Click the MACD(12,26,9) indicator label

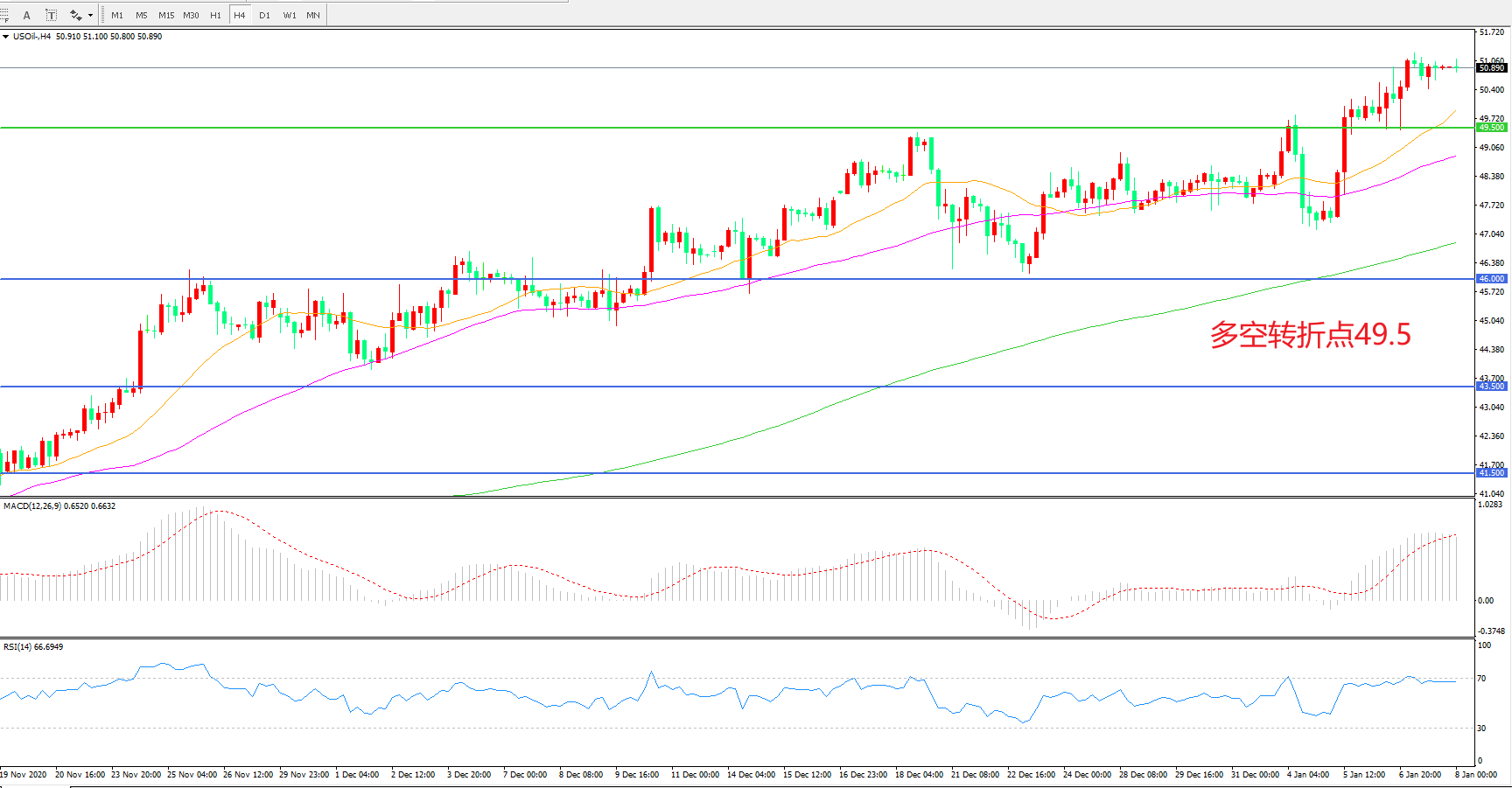click(x=59, y=506)
